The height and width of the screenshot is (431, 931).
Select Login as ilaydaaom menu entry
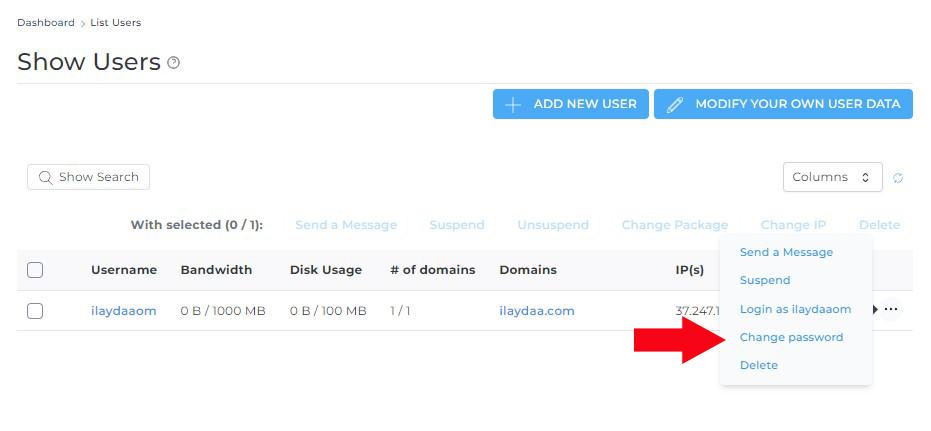click(x=795, y=309)
